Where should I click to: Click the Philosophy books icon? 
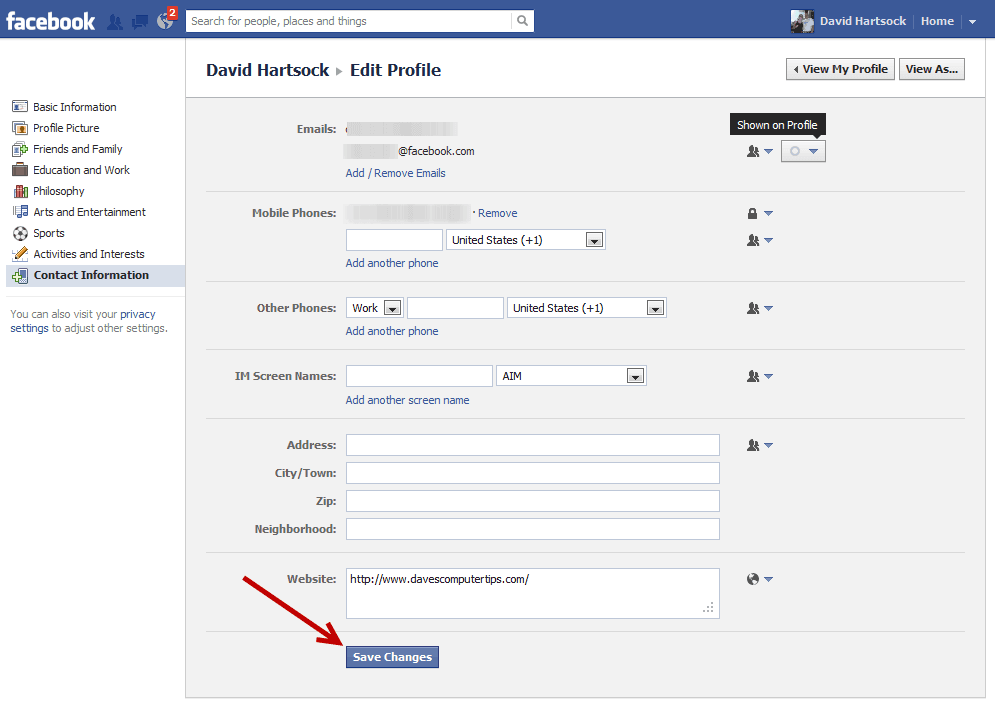[x=20, y=191]
